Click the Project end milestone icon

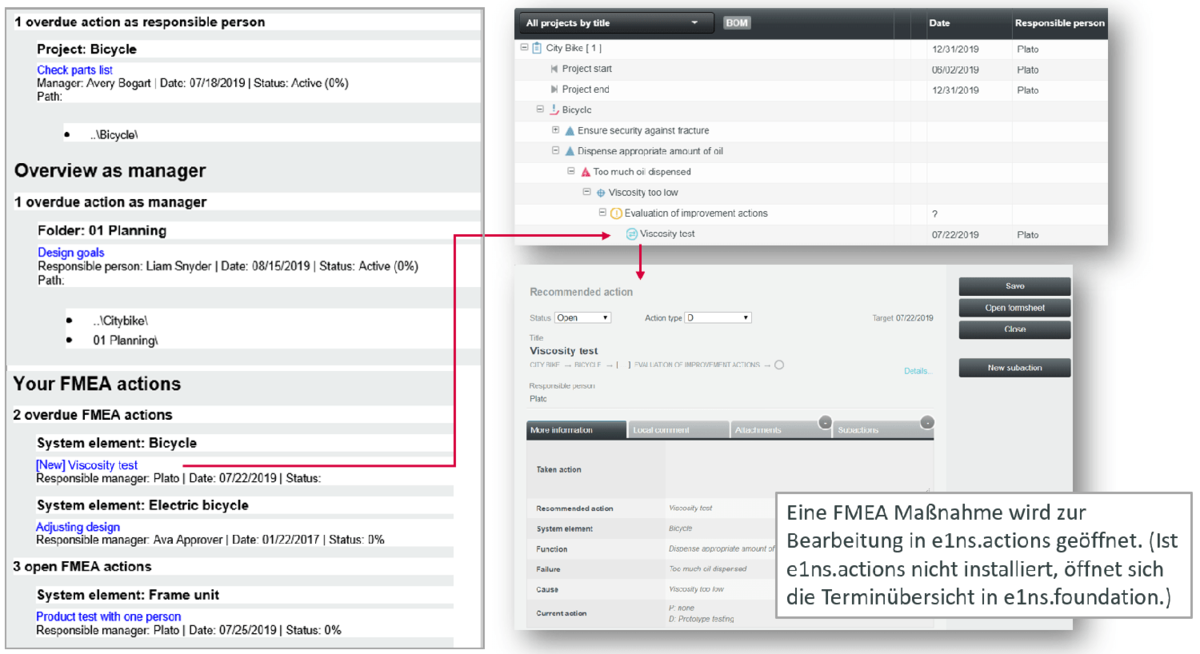tap(554, 90)
